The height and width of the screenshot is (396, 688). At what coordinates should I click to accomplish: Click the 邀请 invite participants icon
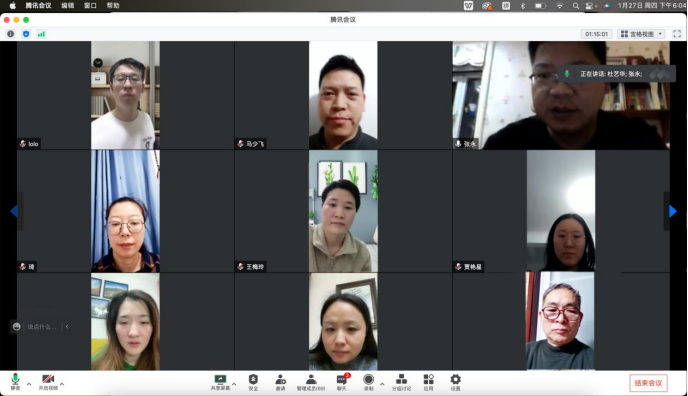point(280,382)
